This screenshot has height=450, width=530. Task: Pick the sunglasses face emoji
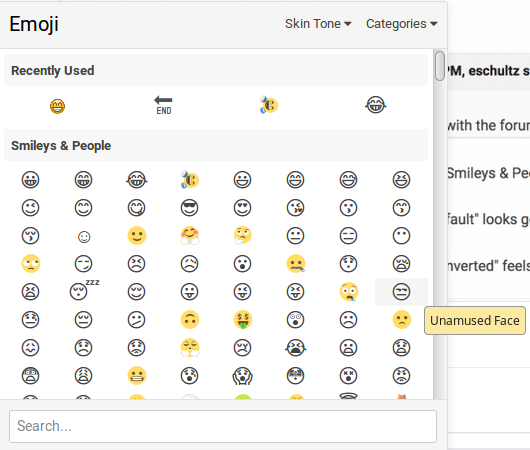click(189, 208)
